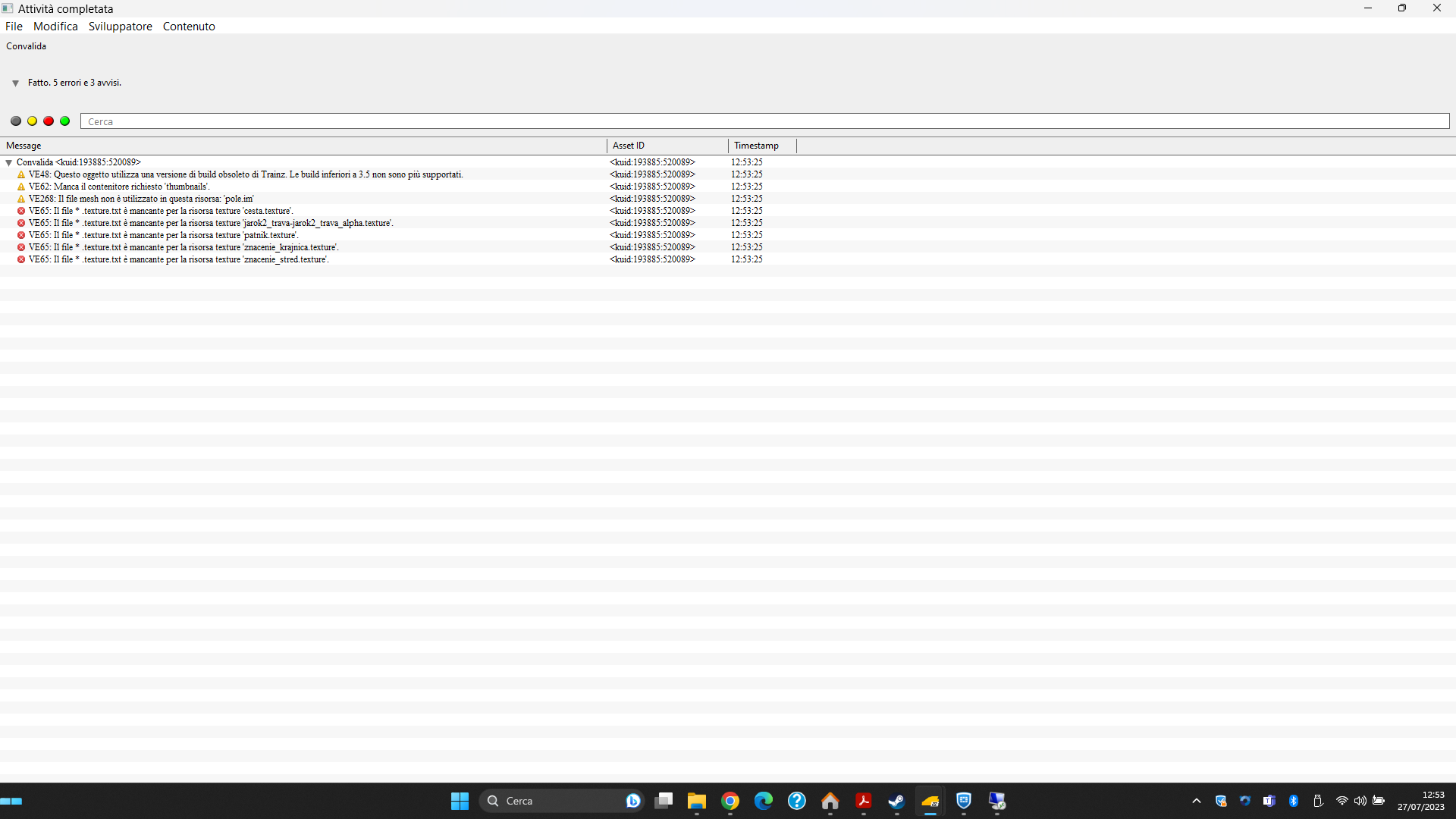
Task: Open the Windows Start menu
Action: pos(460,801)
